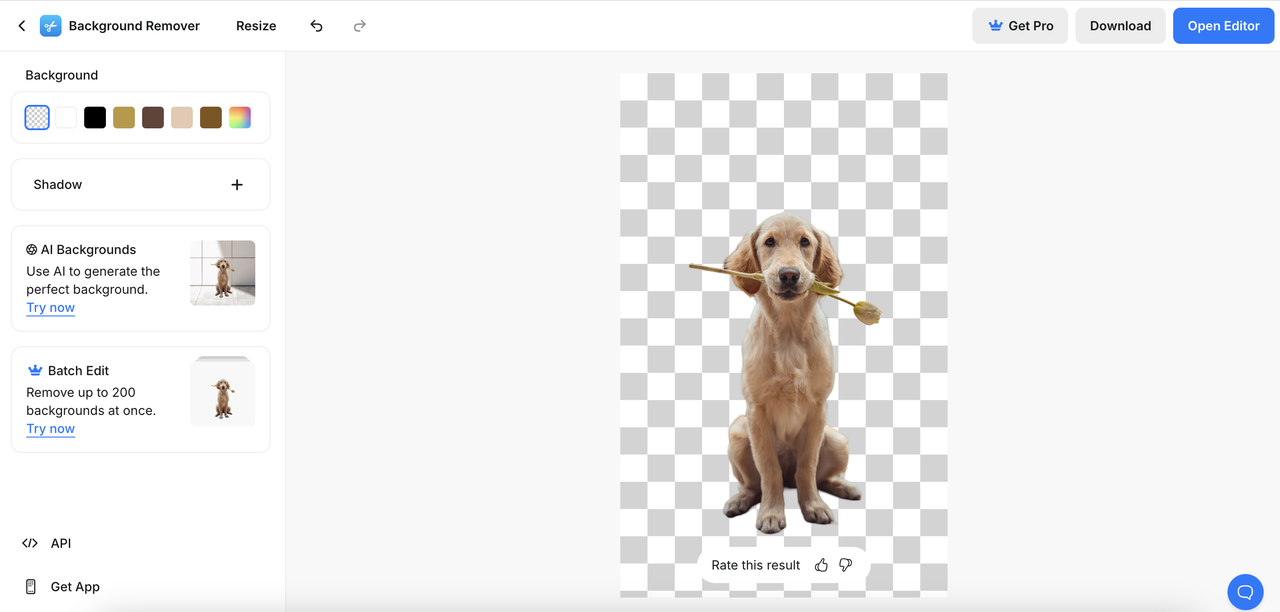Open the Resize option
The image size is (1280, 612).
(x=256, y=26)
